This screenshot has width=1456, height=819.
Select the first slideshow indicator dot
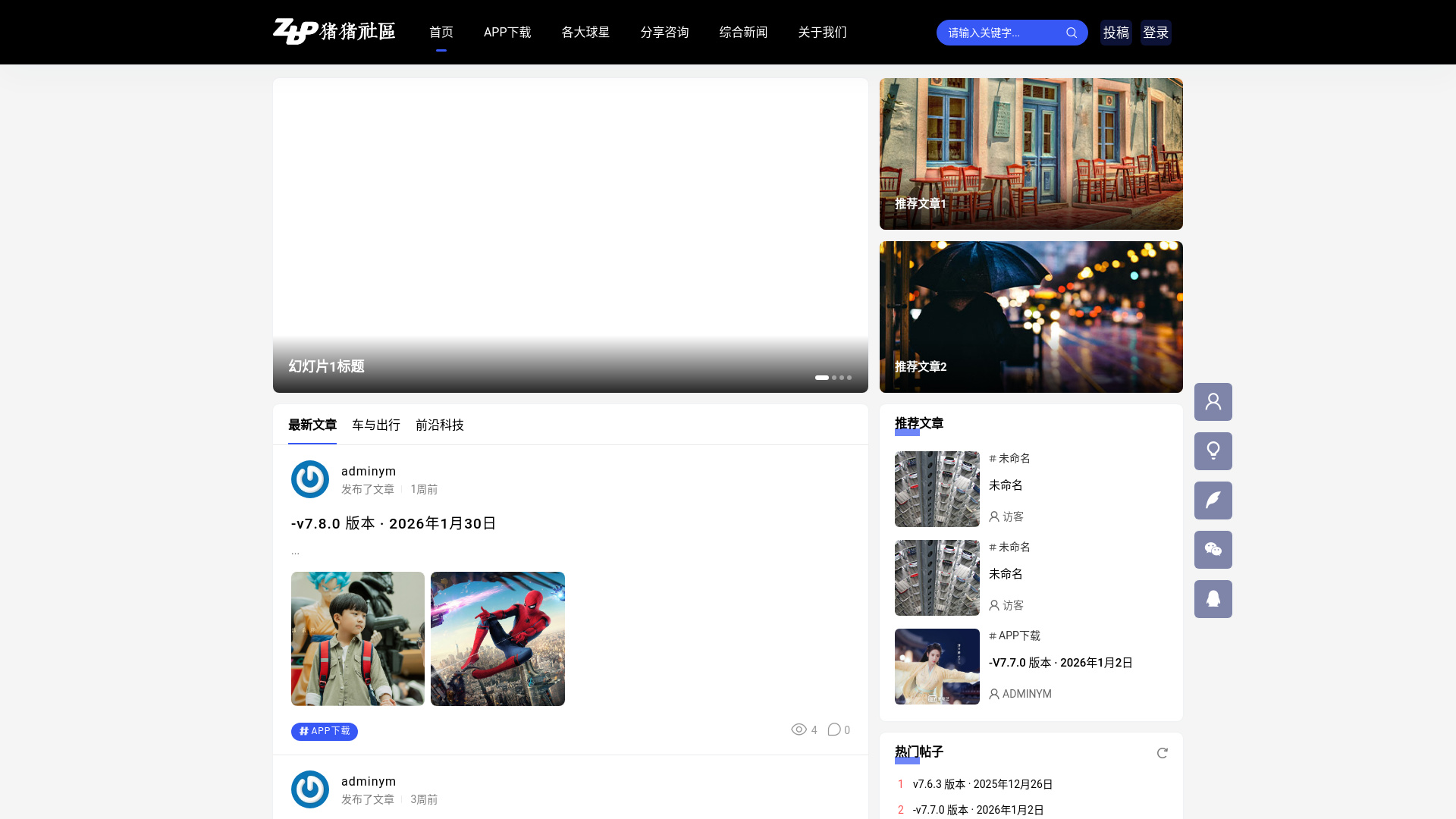click(822, 378)
